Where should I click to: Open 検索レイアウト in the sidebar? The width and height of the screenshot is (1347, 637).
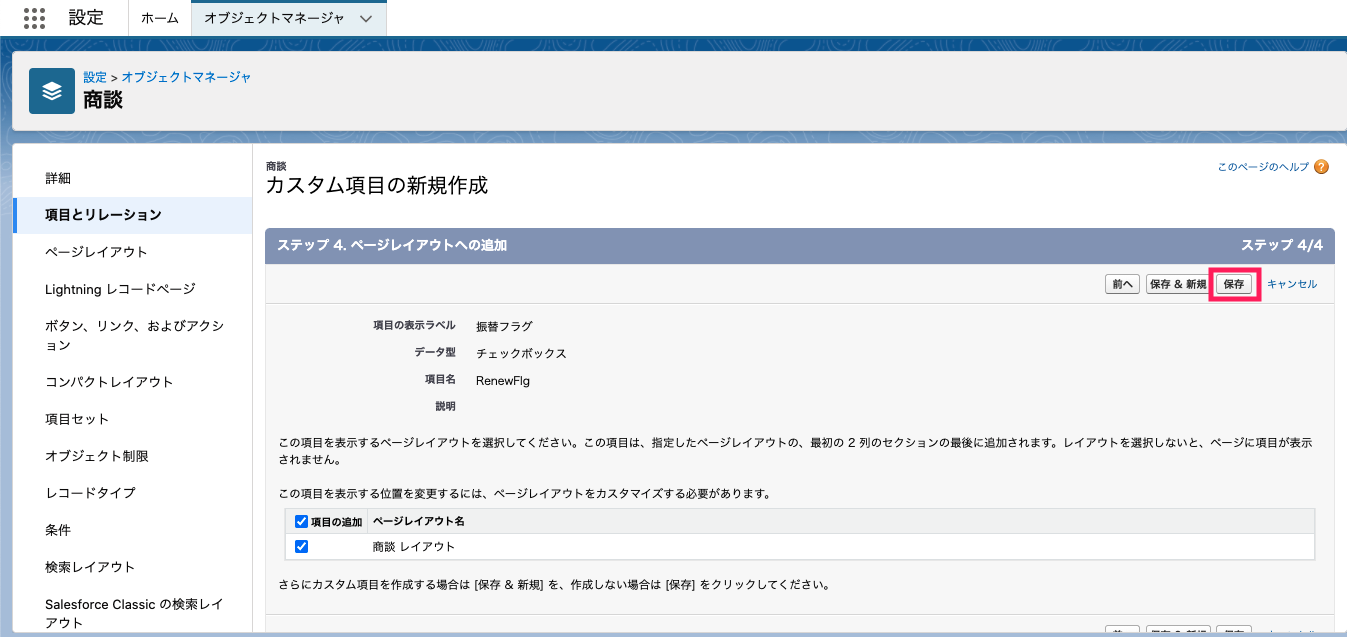90,567
